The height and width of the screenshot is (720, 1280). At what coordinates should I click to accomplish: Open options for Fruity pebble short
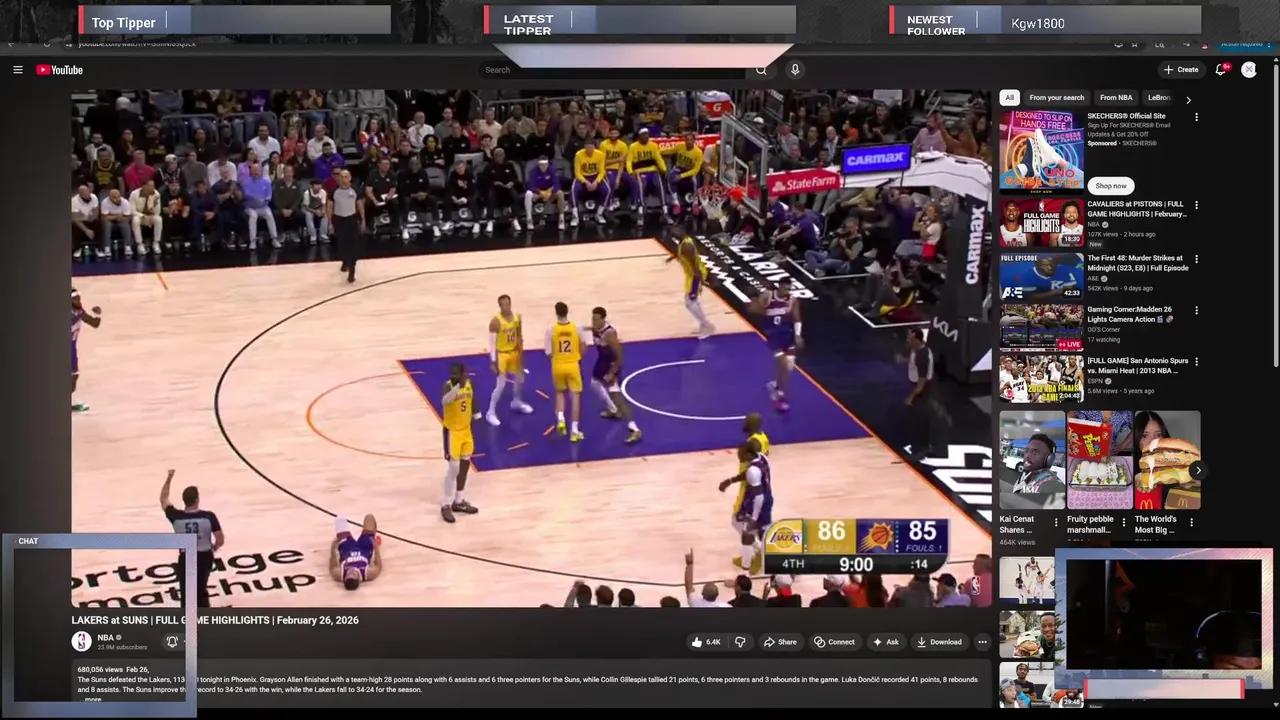click(x=1123, y=522)
